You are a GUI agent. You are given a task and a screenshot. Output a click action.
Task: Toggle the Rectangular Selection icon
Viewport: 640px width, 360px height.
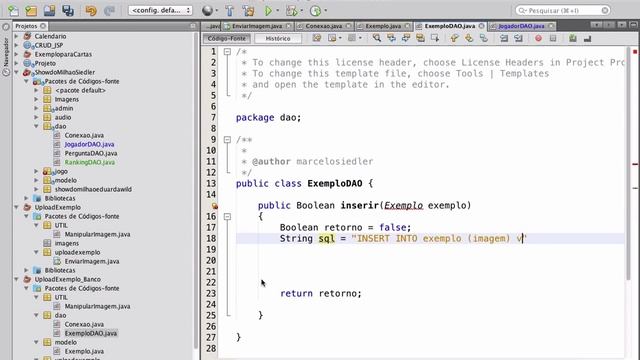point(435,38)
